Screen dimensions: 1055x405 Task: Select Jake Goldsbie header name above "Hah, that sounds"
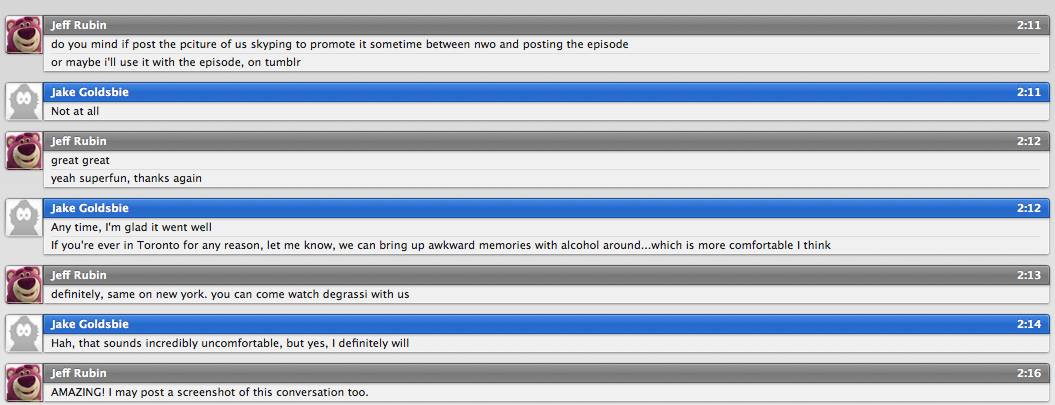click(89, 324)
